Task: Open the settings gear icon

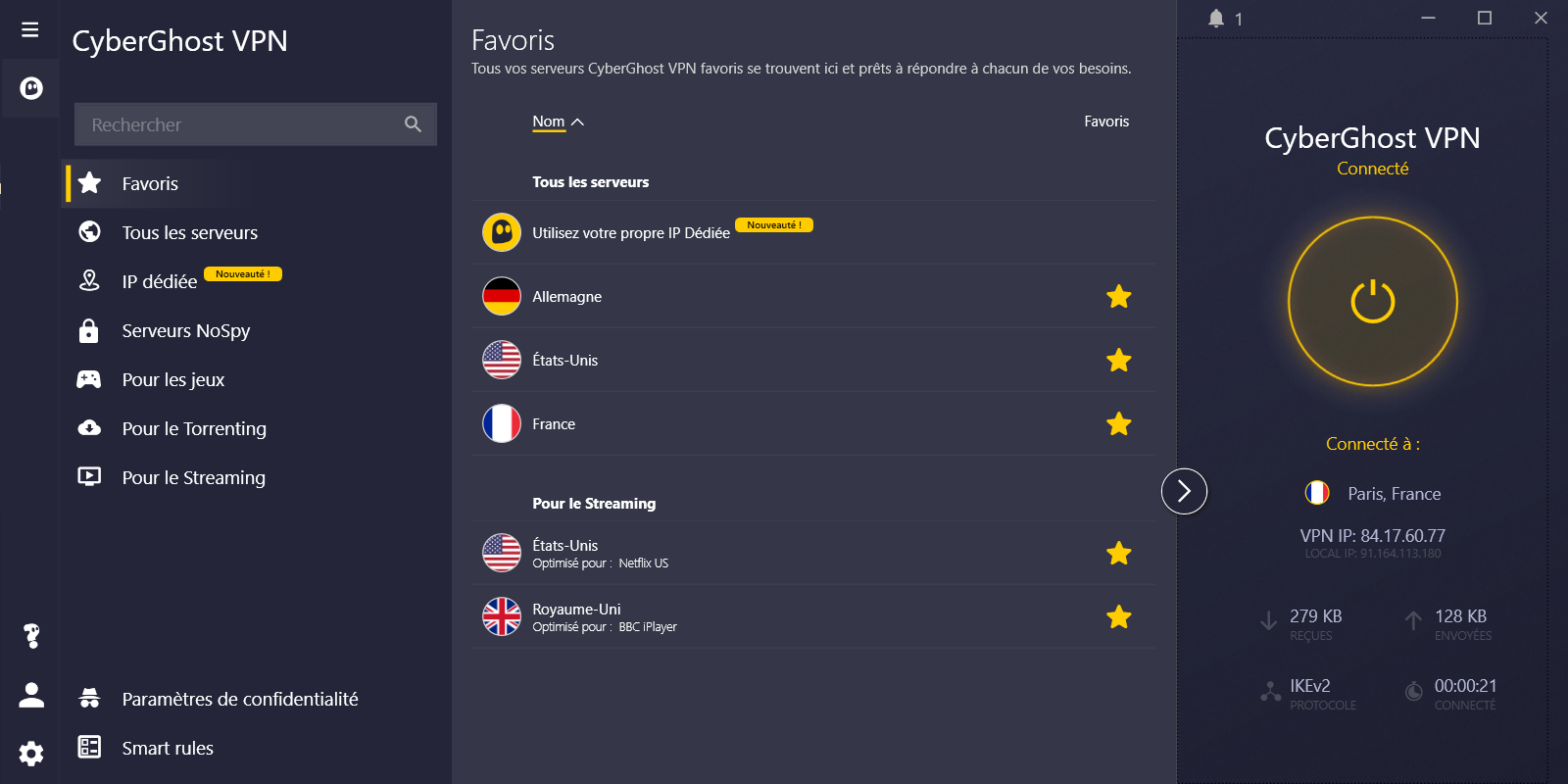Action: (x=31, y=754)
